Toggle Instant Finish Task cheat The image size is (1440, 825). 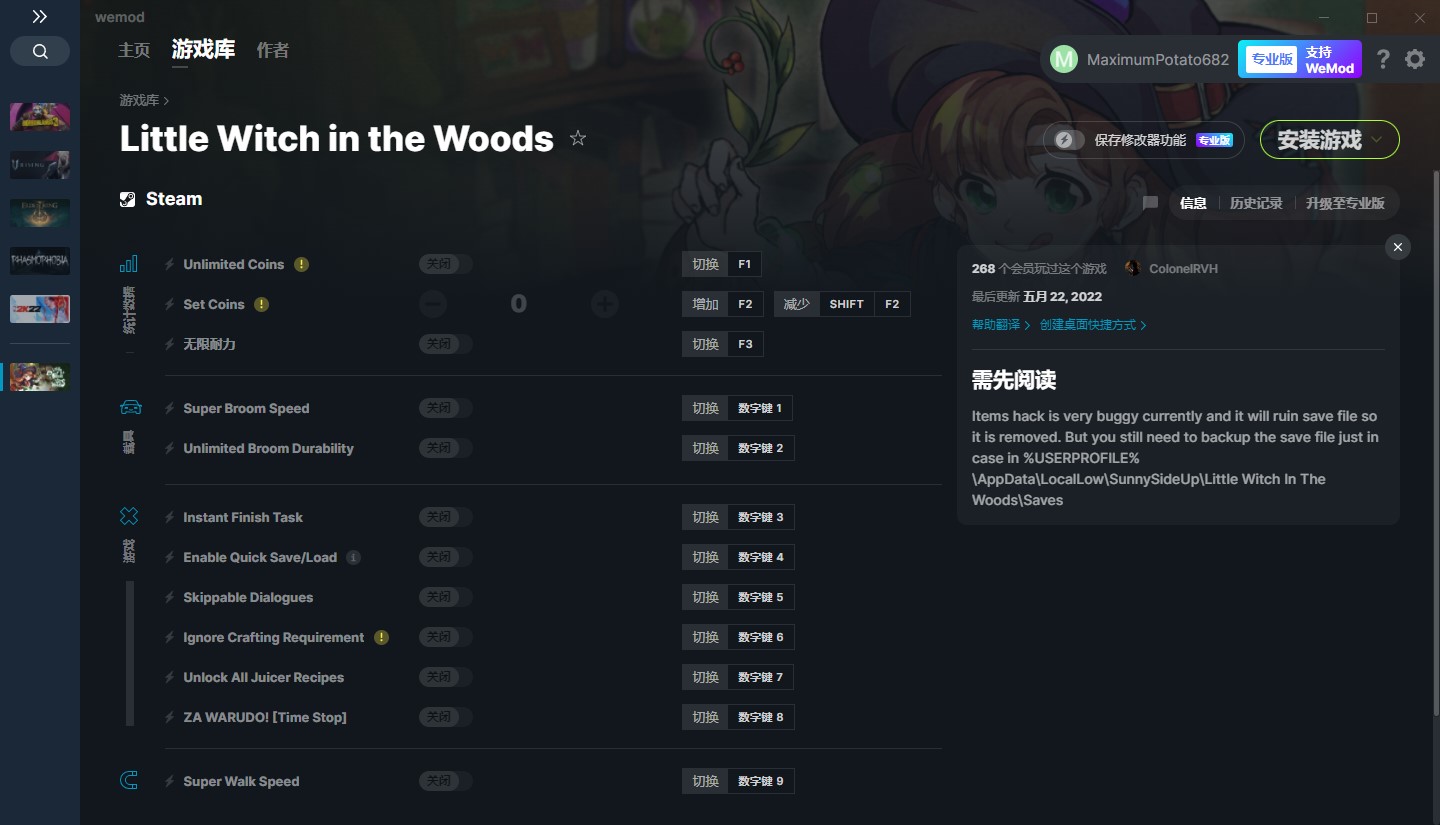pos(445,517)
